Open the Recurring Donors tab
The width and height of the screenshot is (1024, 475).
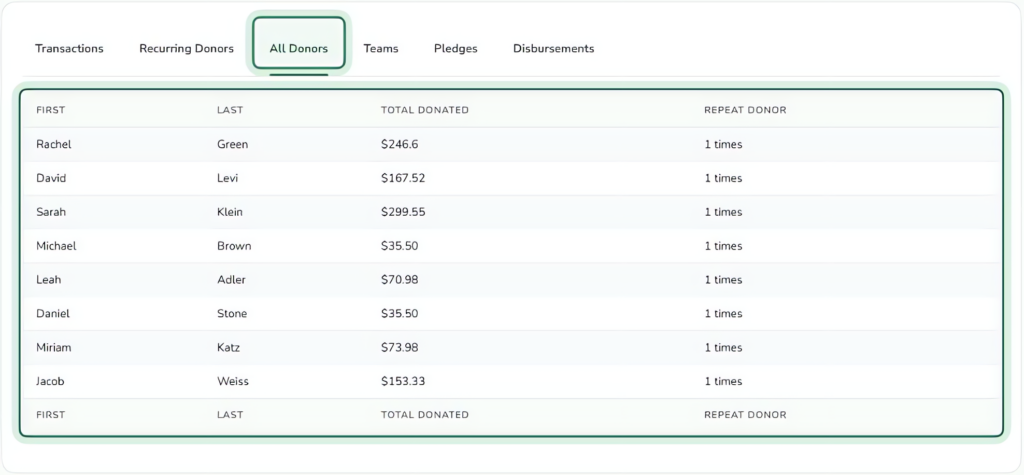(x=186, y=48)
